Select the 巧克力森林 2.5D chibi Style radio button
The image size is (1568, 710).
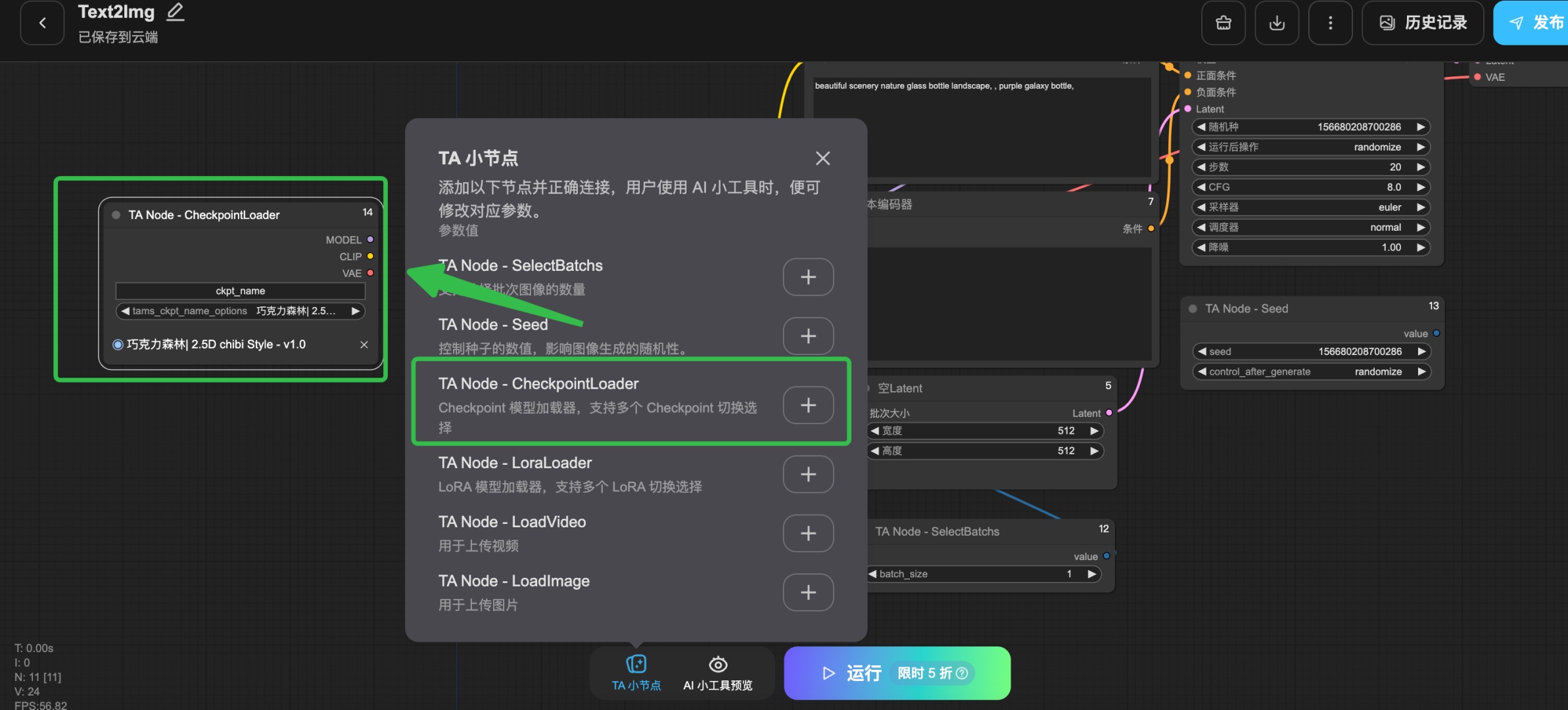[x=118, y=344]
